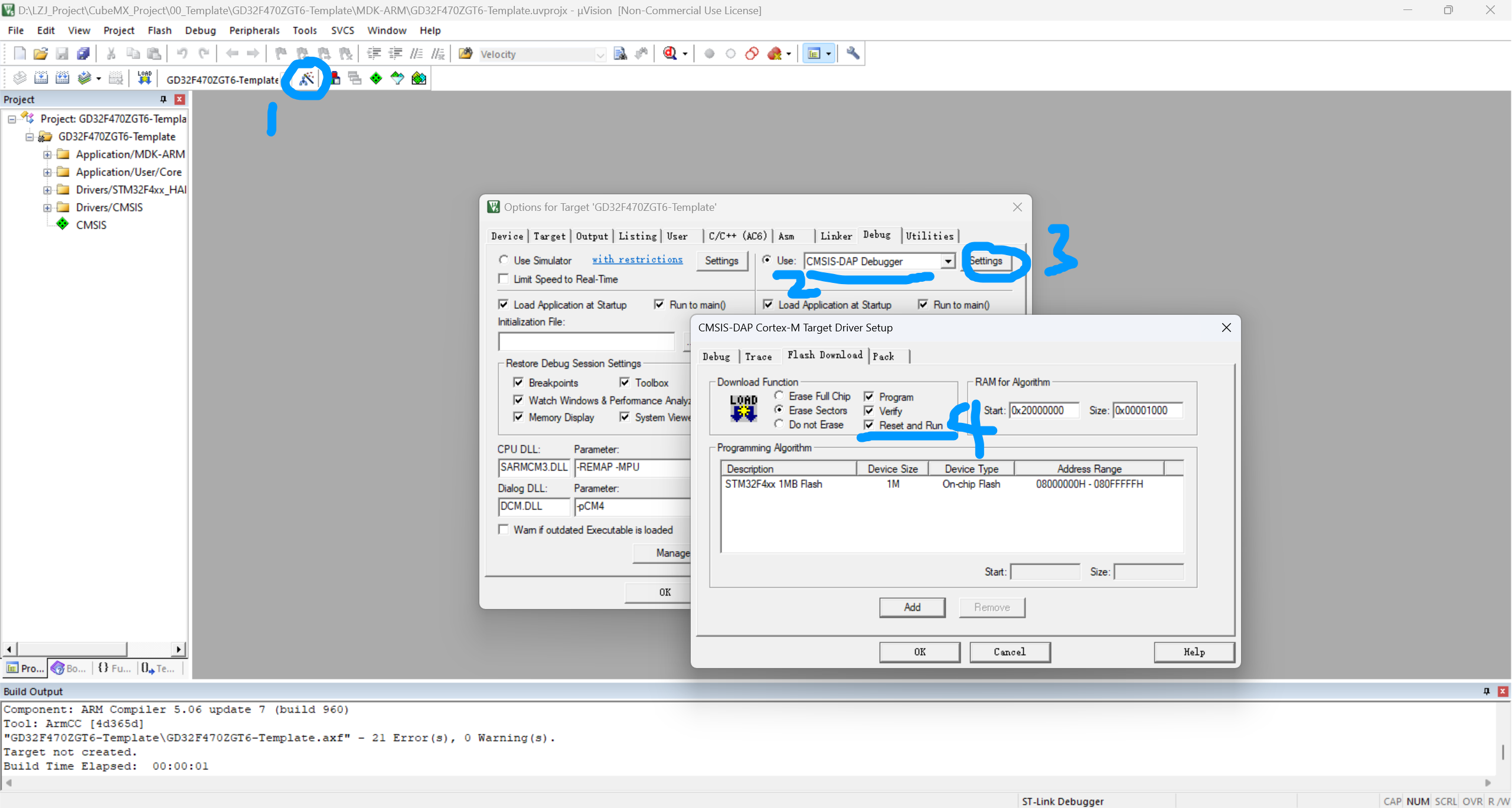Open the SVCS menu
Image resolution: width=1512 pixels, height=808 pixels.
tap(342, 30)
